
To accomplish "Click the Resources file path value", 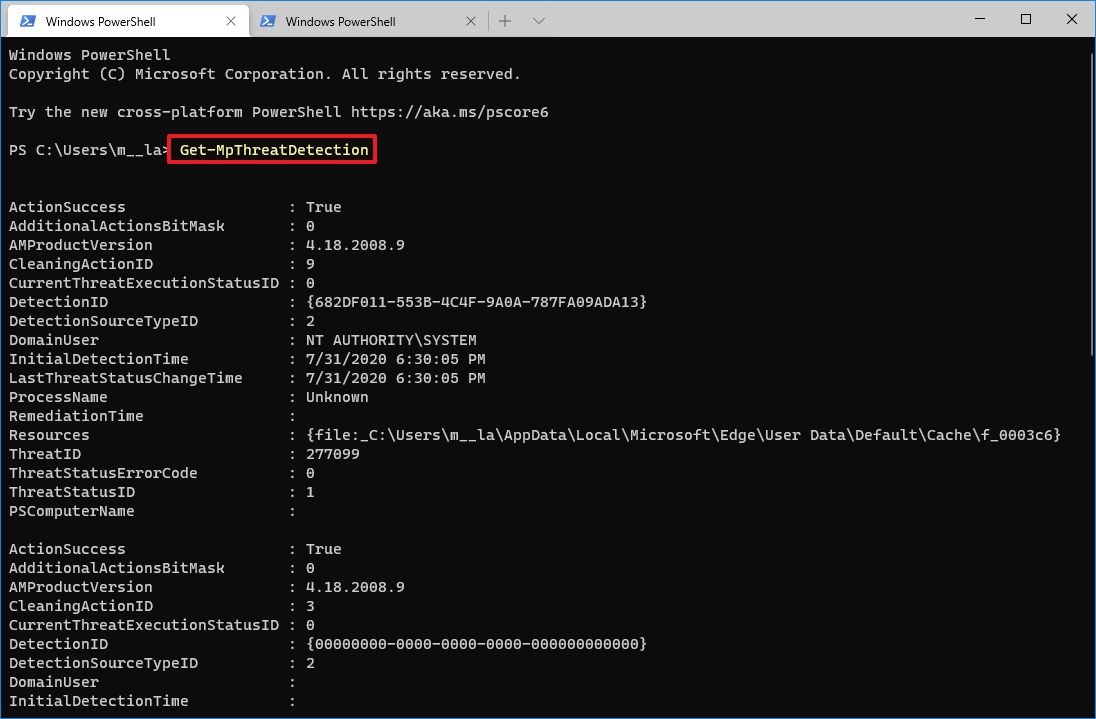I will (x=684, y=435).
